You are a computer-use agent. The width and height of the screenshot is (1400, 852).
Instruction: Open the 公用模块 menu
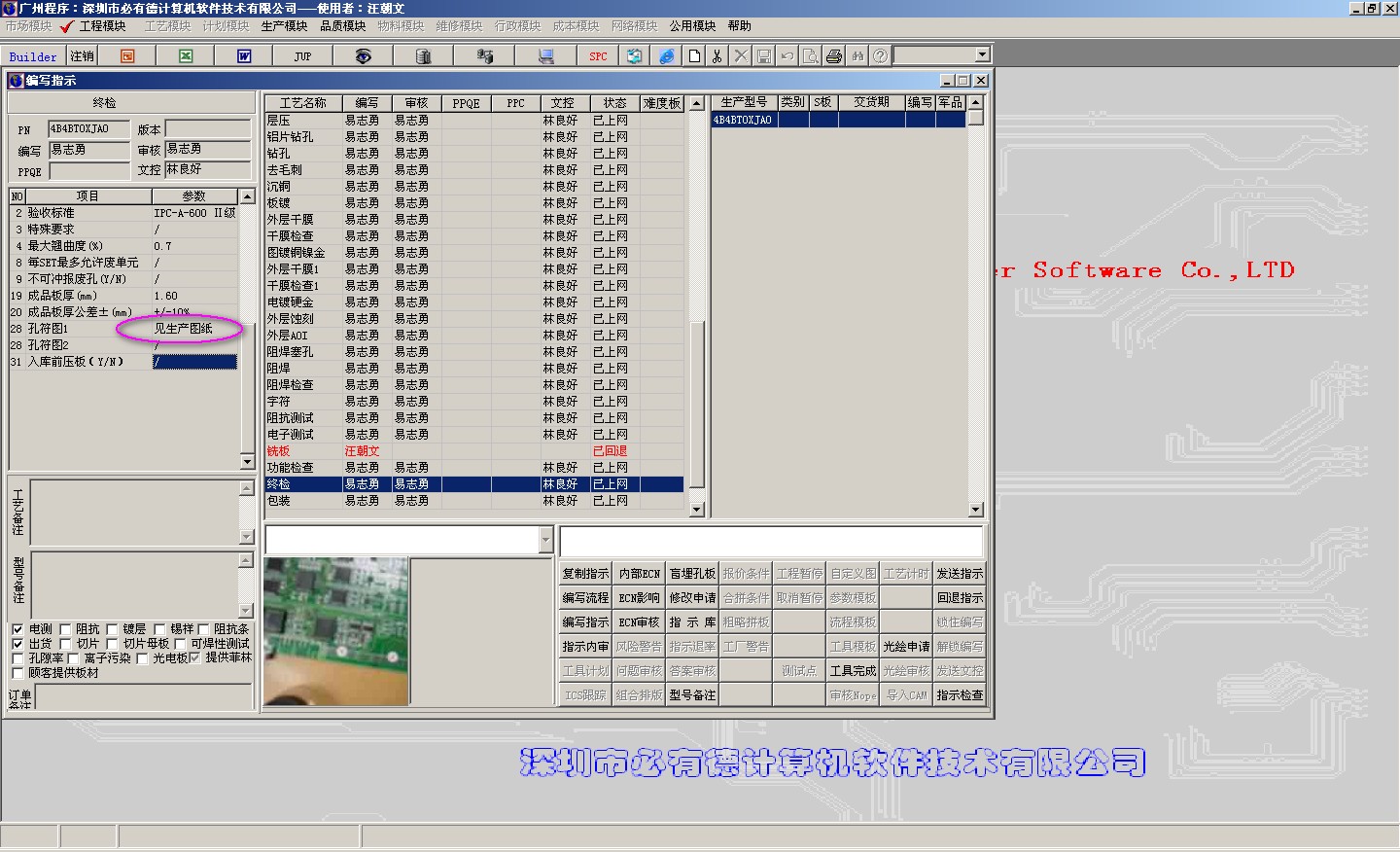pyautogui.click(x=692, y=26)
